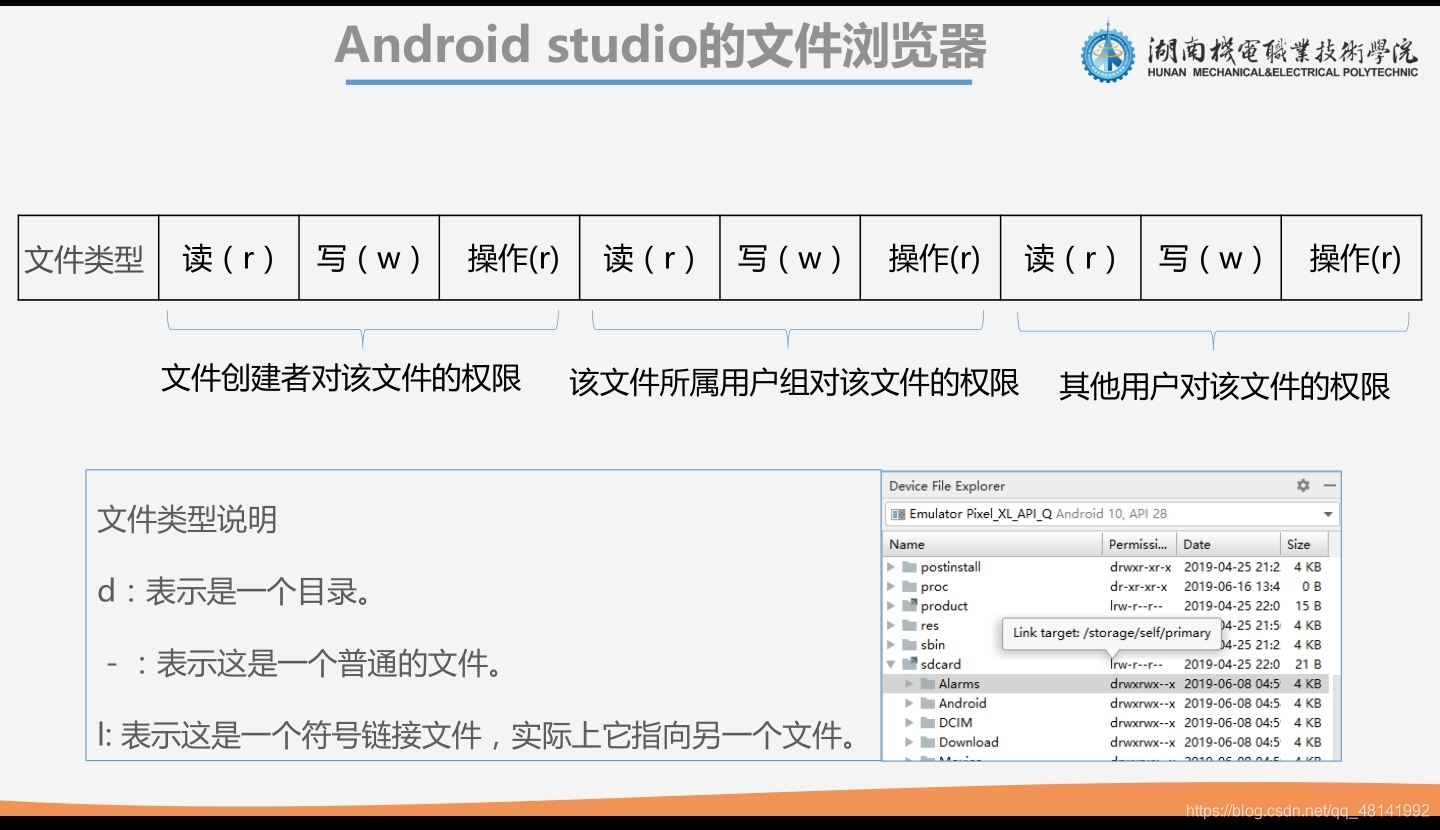Image resolution: width=1440 pixels, height=830 pixels.
Task: Click the Hunan Mechanical & Electrical Polytechnic logo
Action: click(x=1250, y=51)
